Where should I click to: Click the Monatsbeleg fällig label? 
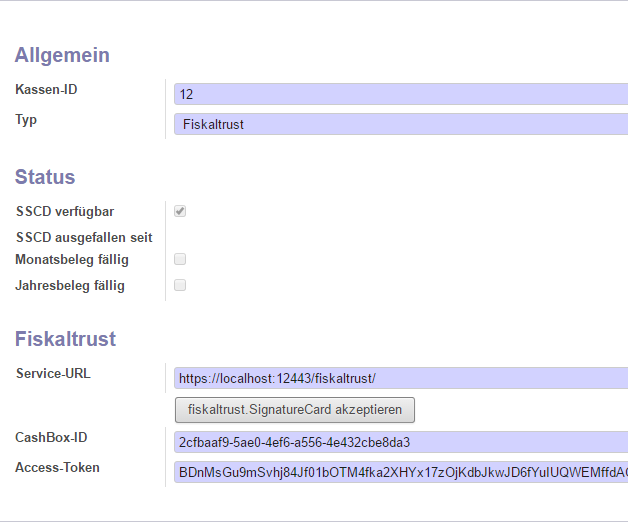click(72, 260)
